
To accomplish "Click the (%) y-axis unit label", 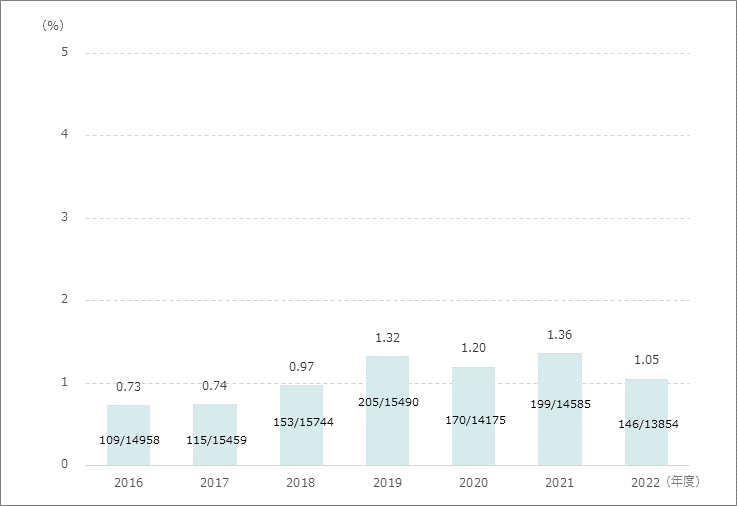I will click(x=53, y=25).
